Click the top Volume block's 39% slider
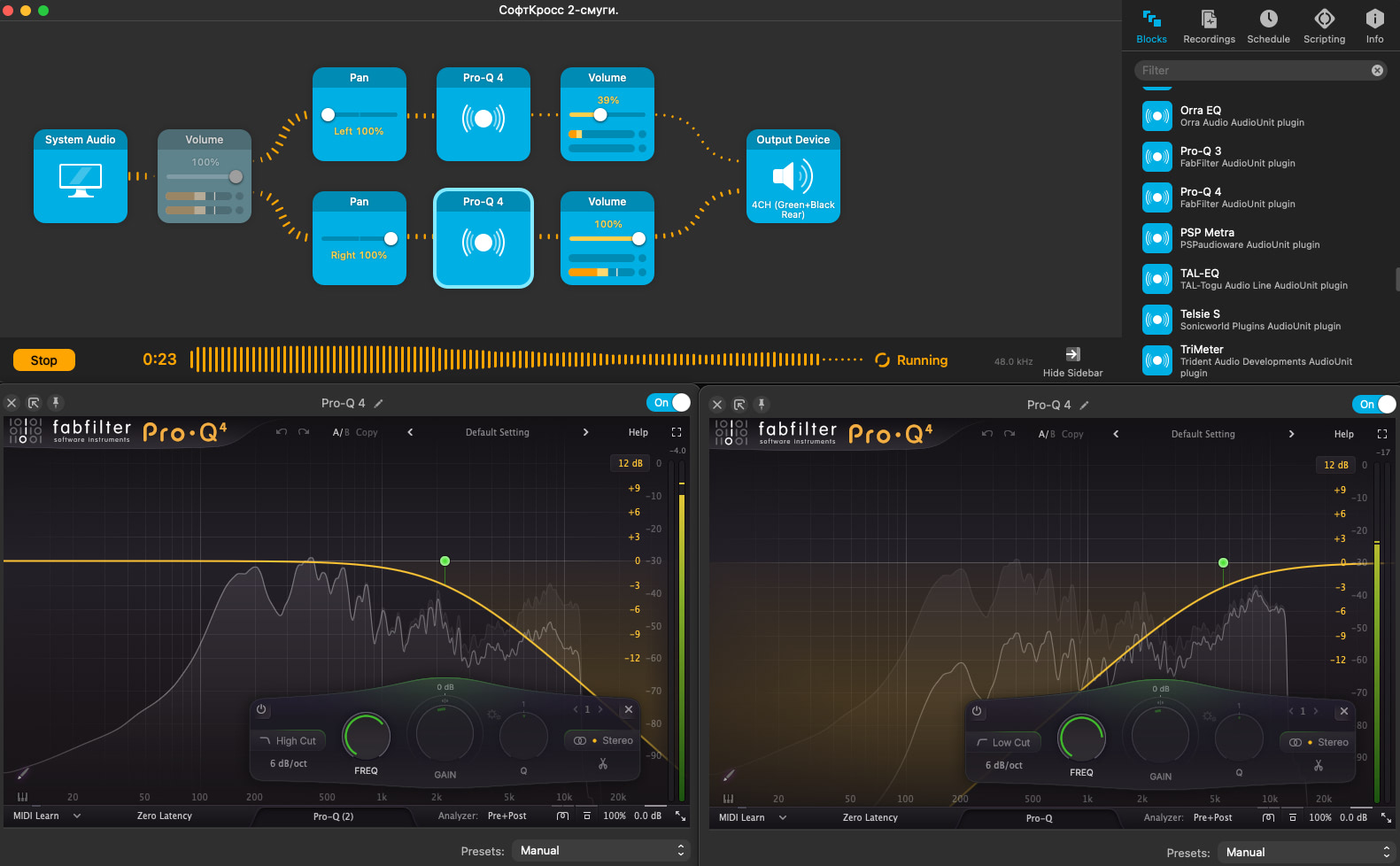 pos(607,115)
